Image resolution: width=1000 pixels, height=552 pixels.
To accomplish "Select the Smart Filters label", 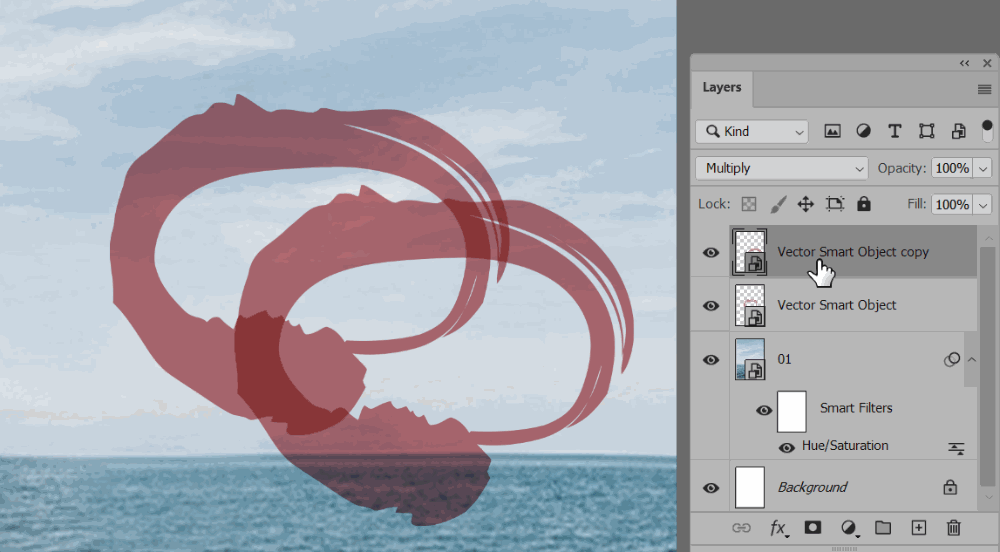I will [856, 408].
